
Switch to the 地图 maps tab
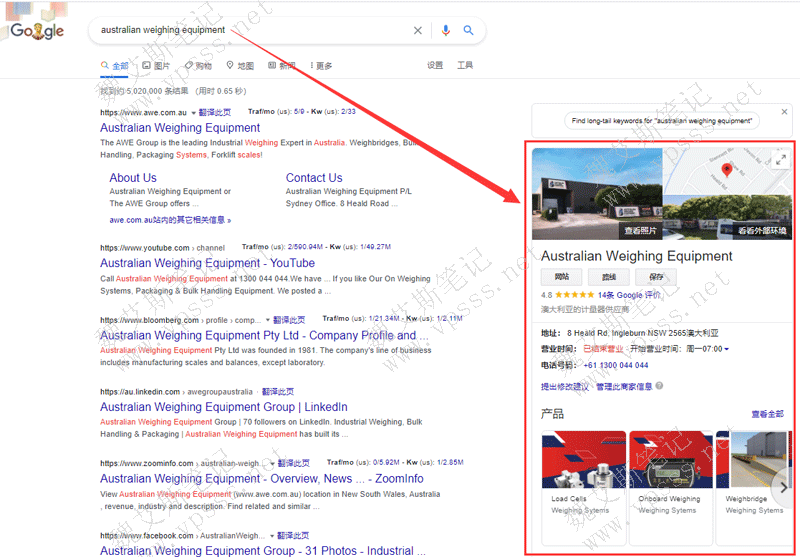tap(240, 66)
